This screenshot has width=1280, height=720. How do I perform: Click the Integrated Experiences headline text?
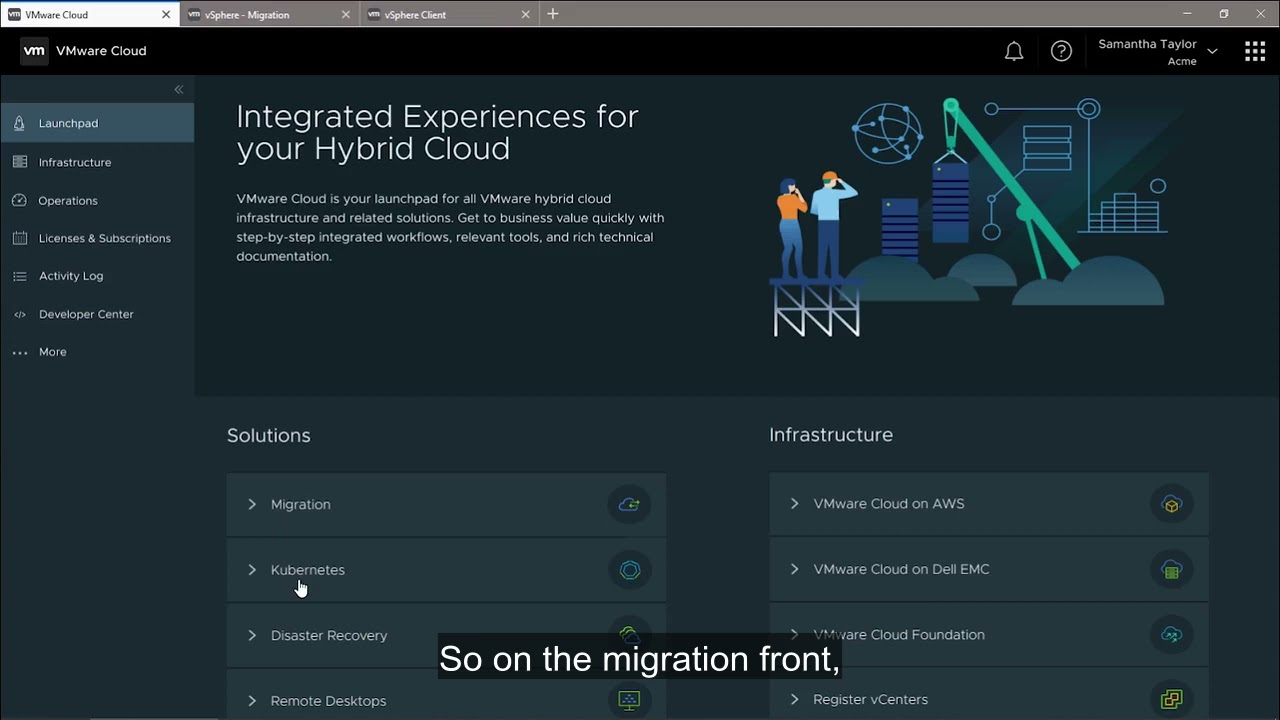pos(437,132)
